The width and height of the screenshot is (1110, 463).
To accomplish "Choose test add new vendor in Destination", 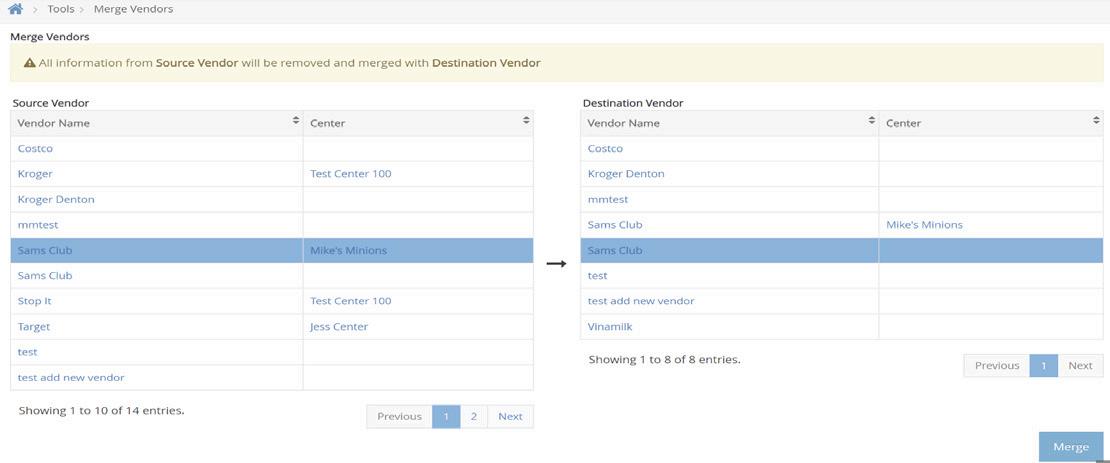I will pos(641,301).
